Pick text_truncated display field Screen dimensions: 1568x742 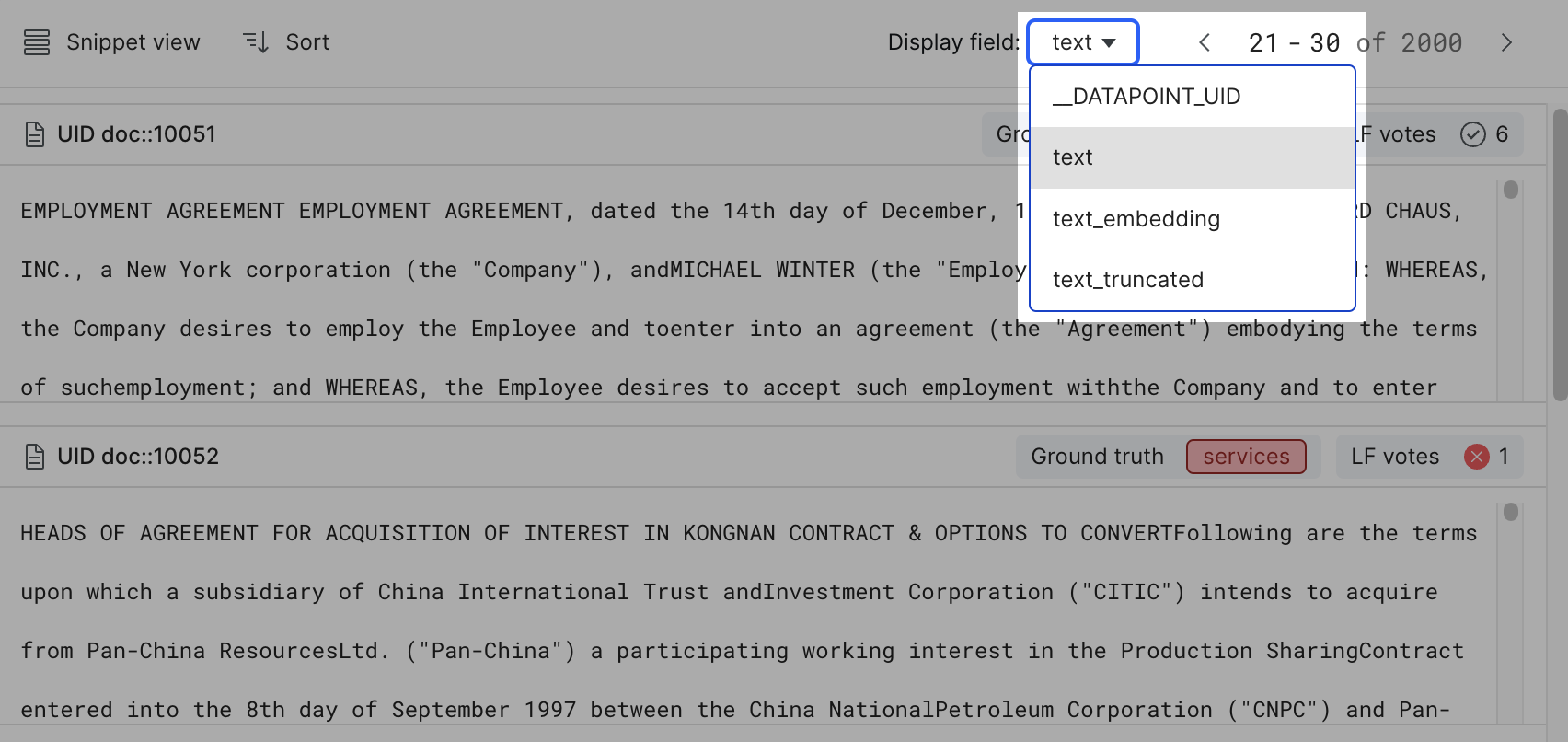click(1193, 280)
